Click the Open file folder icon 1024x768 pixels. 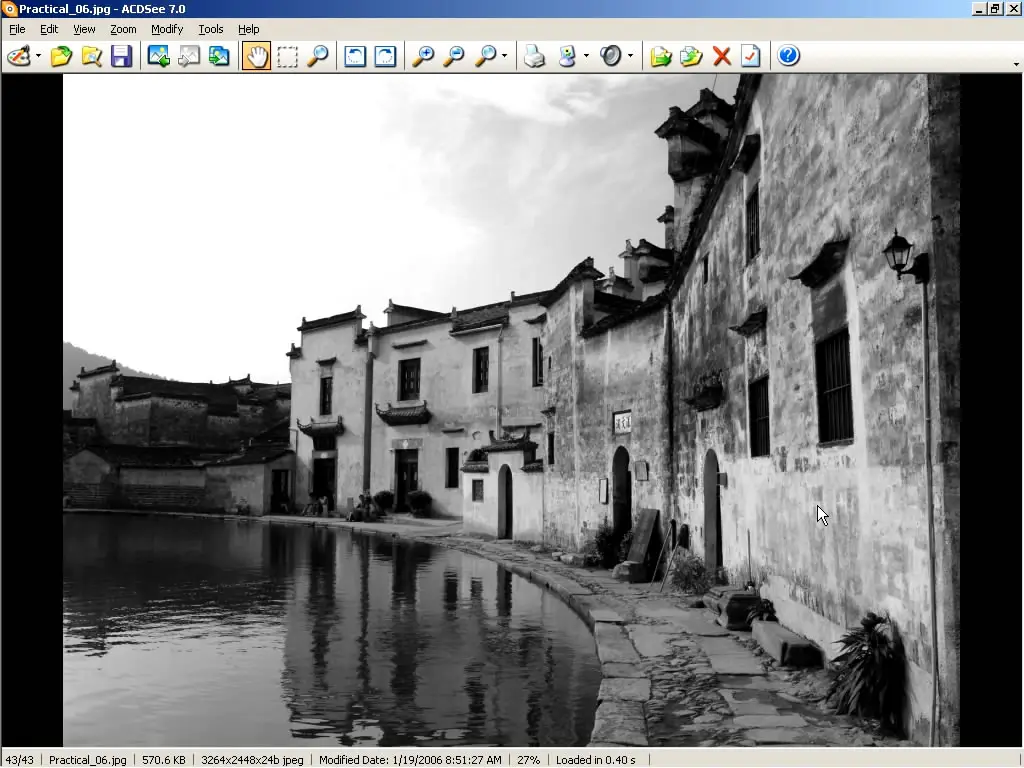click(61, 56)
